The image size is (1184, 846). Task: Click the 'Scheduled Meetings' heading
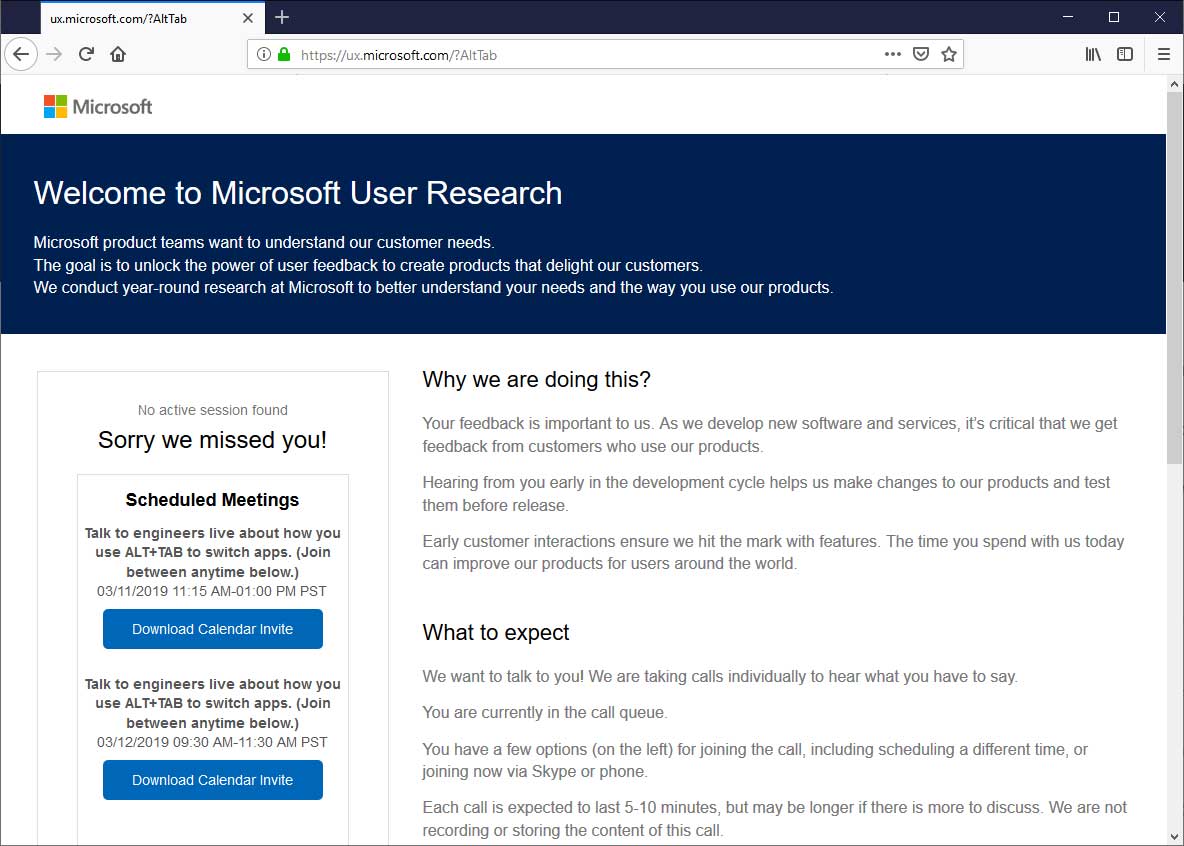[x=213, y=500]
